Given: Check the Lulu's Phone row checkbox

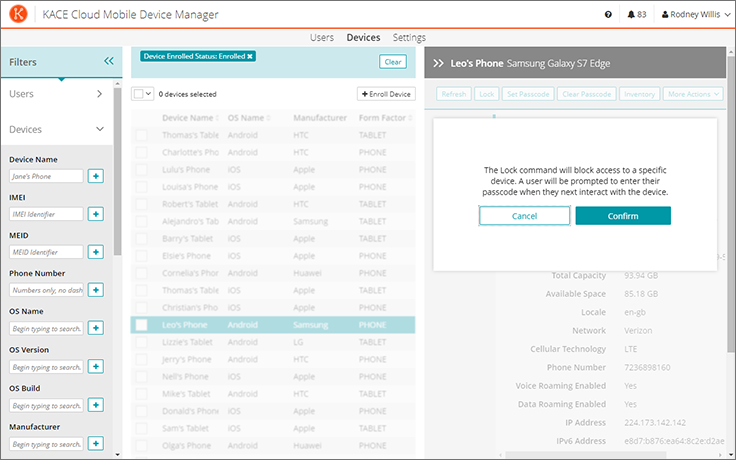Looking at the screenshot, I should [x=141, y=170].
